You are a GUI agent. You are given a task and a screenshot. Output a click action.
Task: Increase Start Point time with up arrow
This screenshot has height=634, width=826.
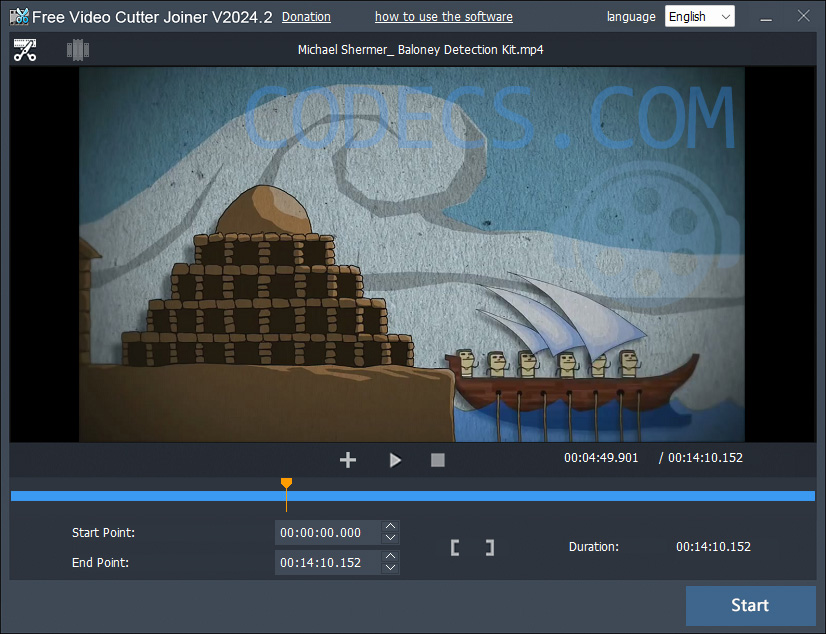[x=390, y=526]
